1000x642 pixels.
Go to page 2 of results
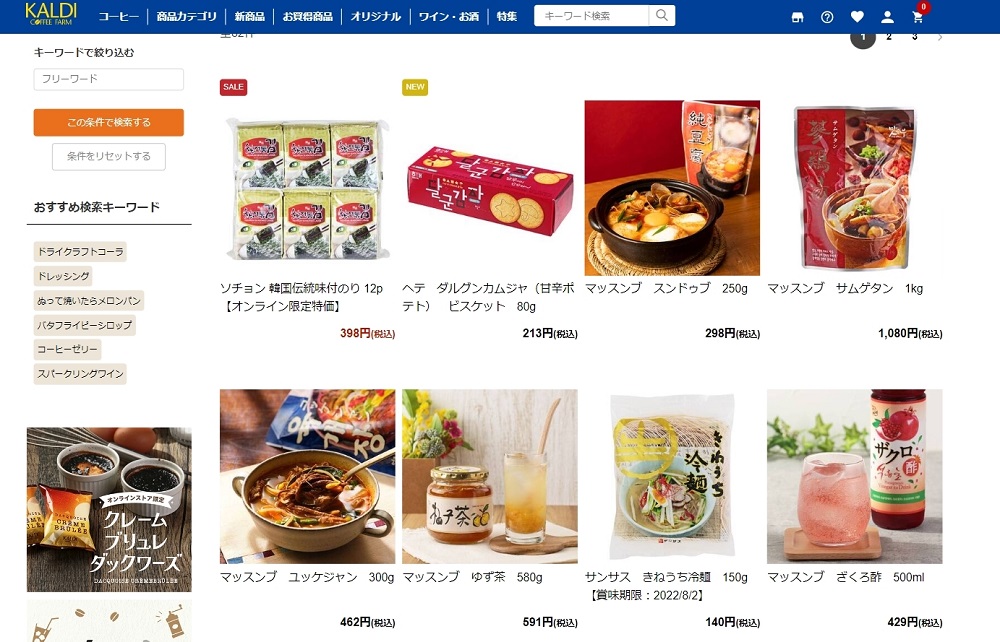click(x=889, y=37)
